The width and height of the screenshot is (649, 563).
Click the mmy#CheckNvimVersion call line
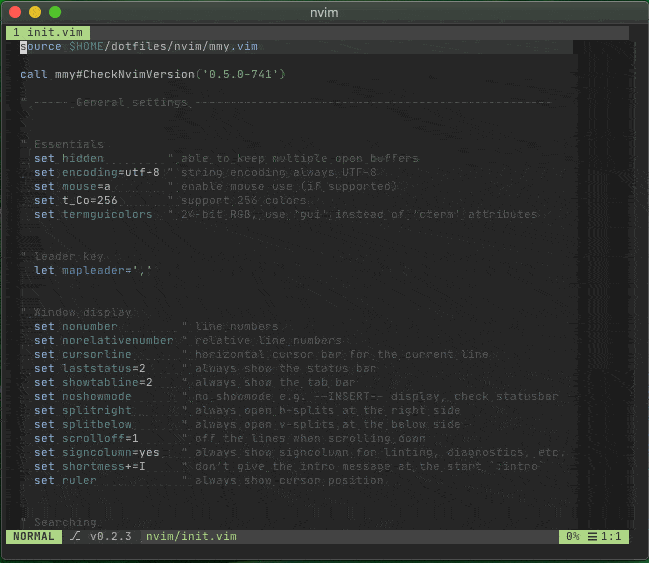(x=153, y=75)
